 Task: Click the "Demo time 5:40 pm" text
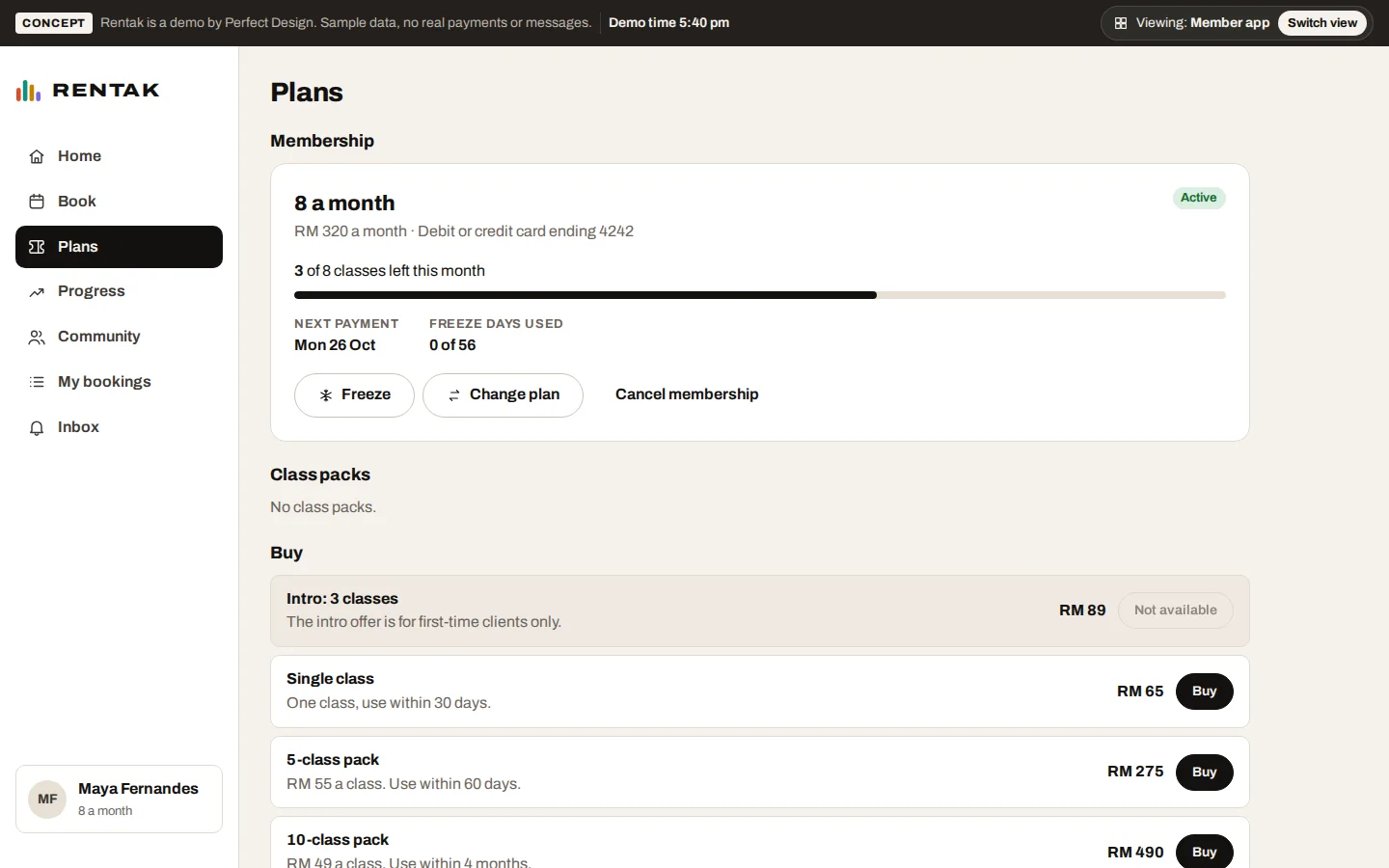pos(668,23)
